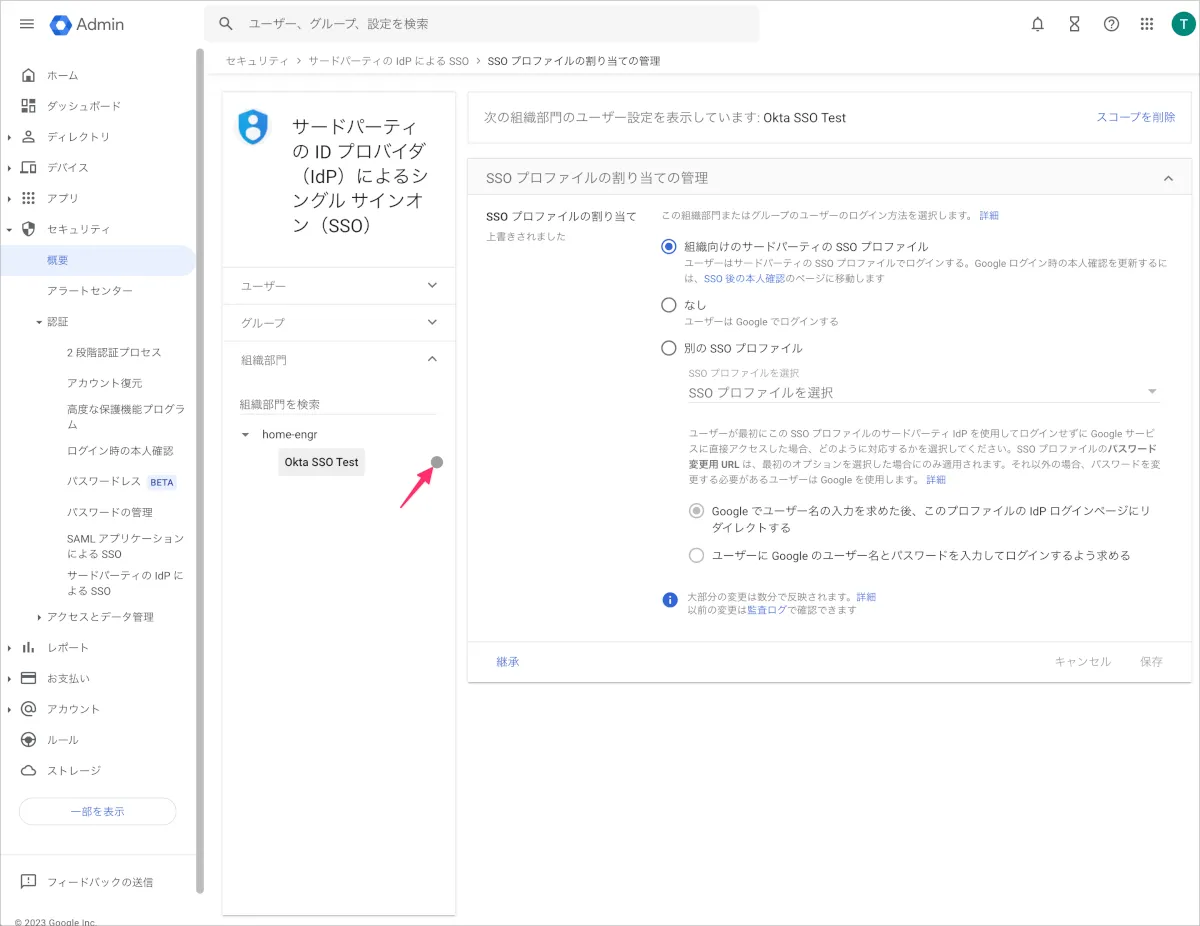
Task: Open the Google apps grid
Action: [x=1147, y=24]
